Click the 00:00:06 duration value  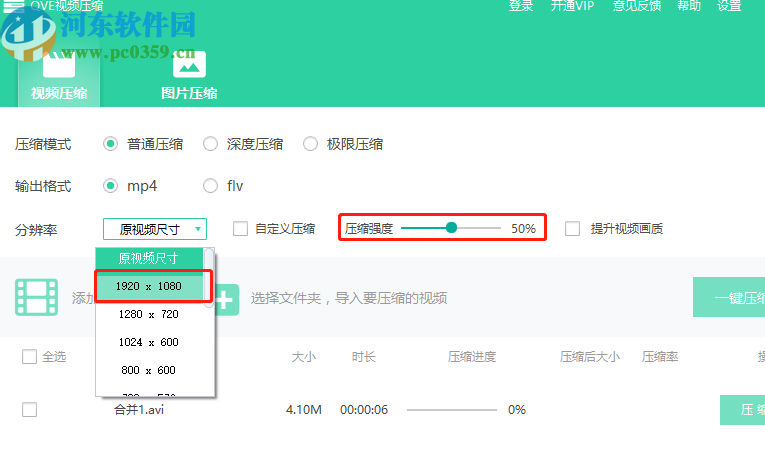point(364,410)
